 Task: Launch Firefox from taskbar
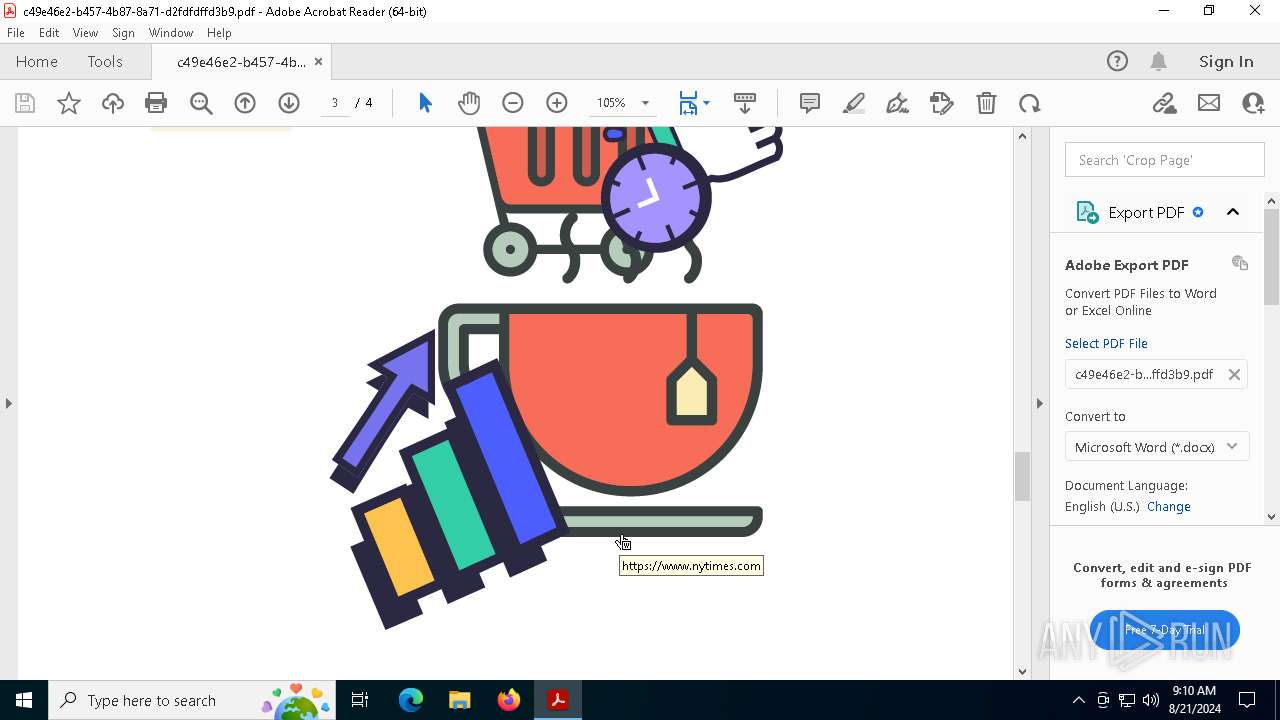coord(509,700)
